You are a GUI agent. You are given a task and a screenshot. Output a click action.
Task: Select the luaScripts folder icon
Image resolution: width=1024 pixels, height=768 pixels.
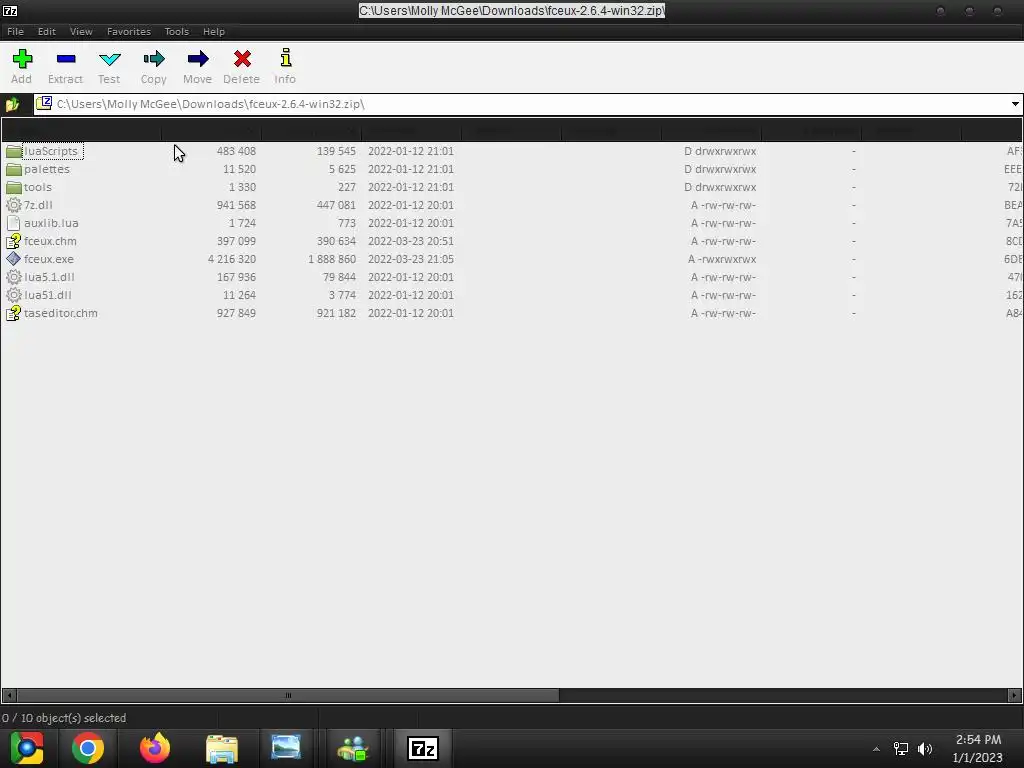[14, 152]
